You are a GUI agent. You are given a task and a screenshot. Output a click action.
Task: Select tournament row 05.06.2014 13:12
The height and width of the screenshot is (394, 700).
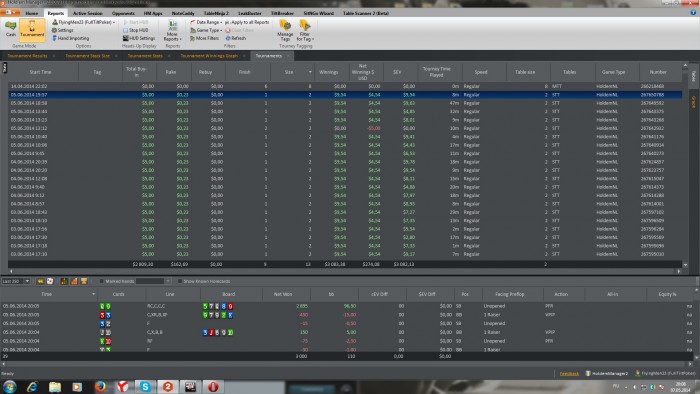click(345, 128)
